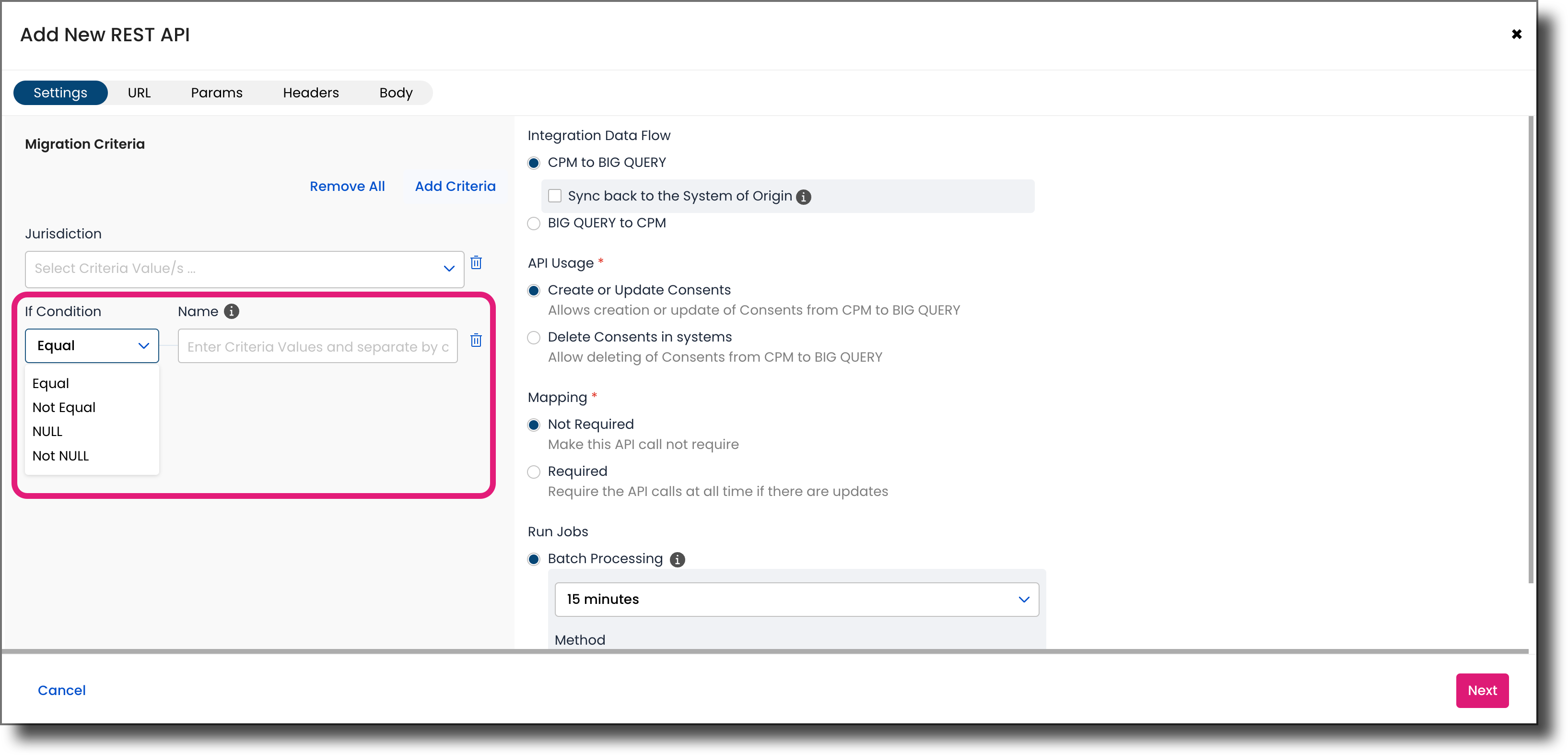1568x755 pixels.
Task: Enable Sync back to the System of Origin
Action: pyautogui.click(x=554, y=195)
